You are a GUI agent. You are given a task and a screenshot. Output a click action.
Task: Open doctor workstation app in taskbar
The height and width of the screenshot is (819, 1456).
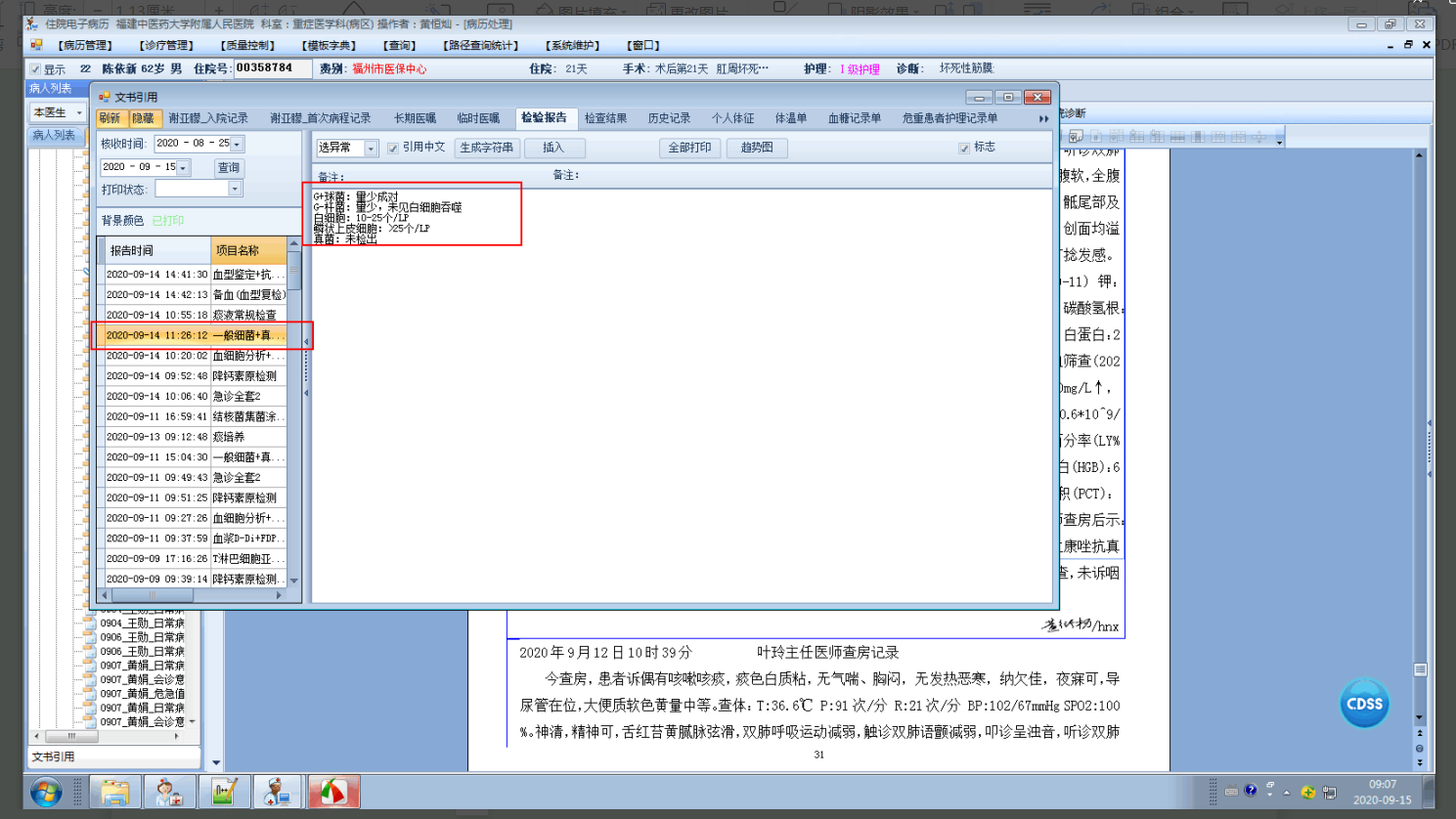coord(278,792)
